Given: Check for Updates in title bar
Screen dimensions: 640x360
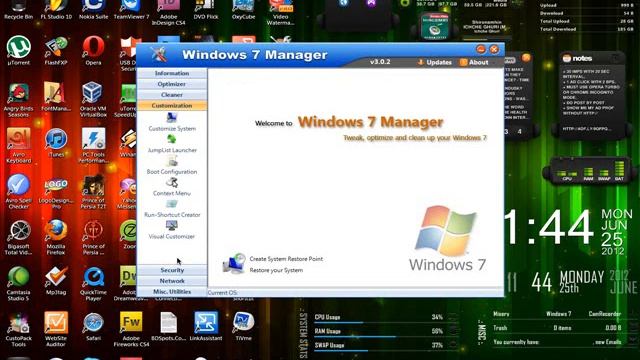Looking at the screenshot, I should click(435, 62).
